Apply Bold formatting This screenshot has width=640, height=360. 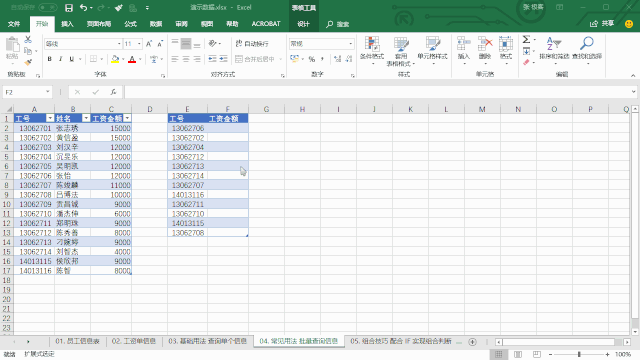[49, 59]
